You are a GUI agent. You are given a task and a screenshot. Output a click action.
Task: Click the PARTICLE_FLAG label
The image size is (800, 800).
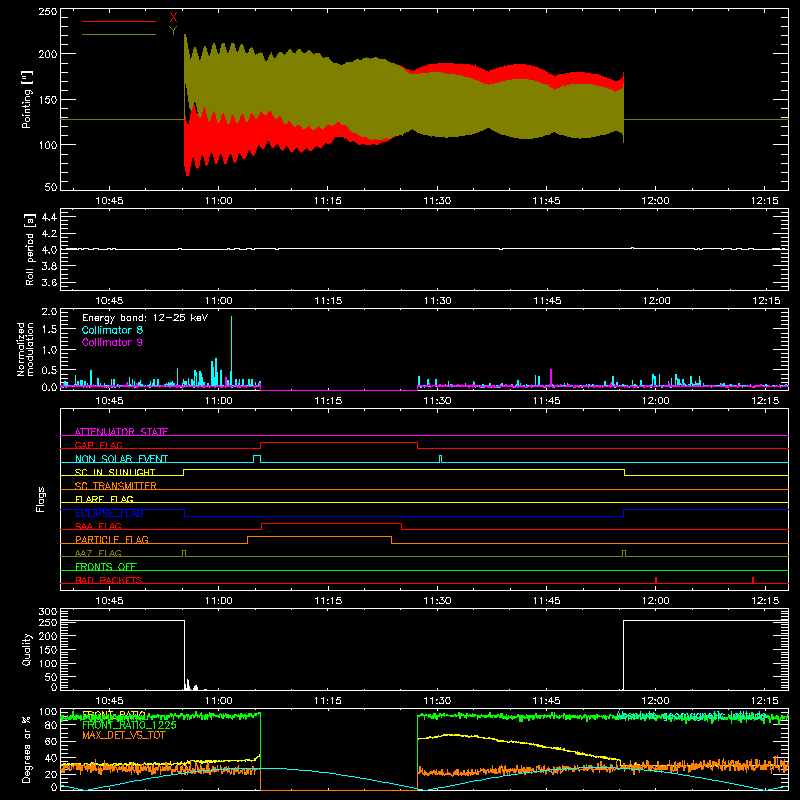pyautogui.click(x=112, y=539)
